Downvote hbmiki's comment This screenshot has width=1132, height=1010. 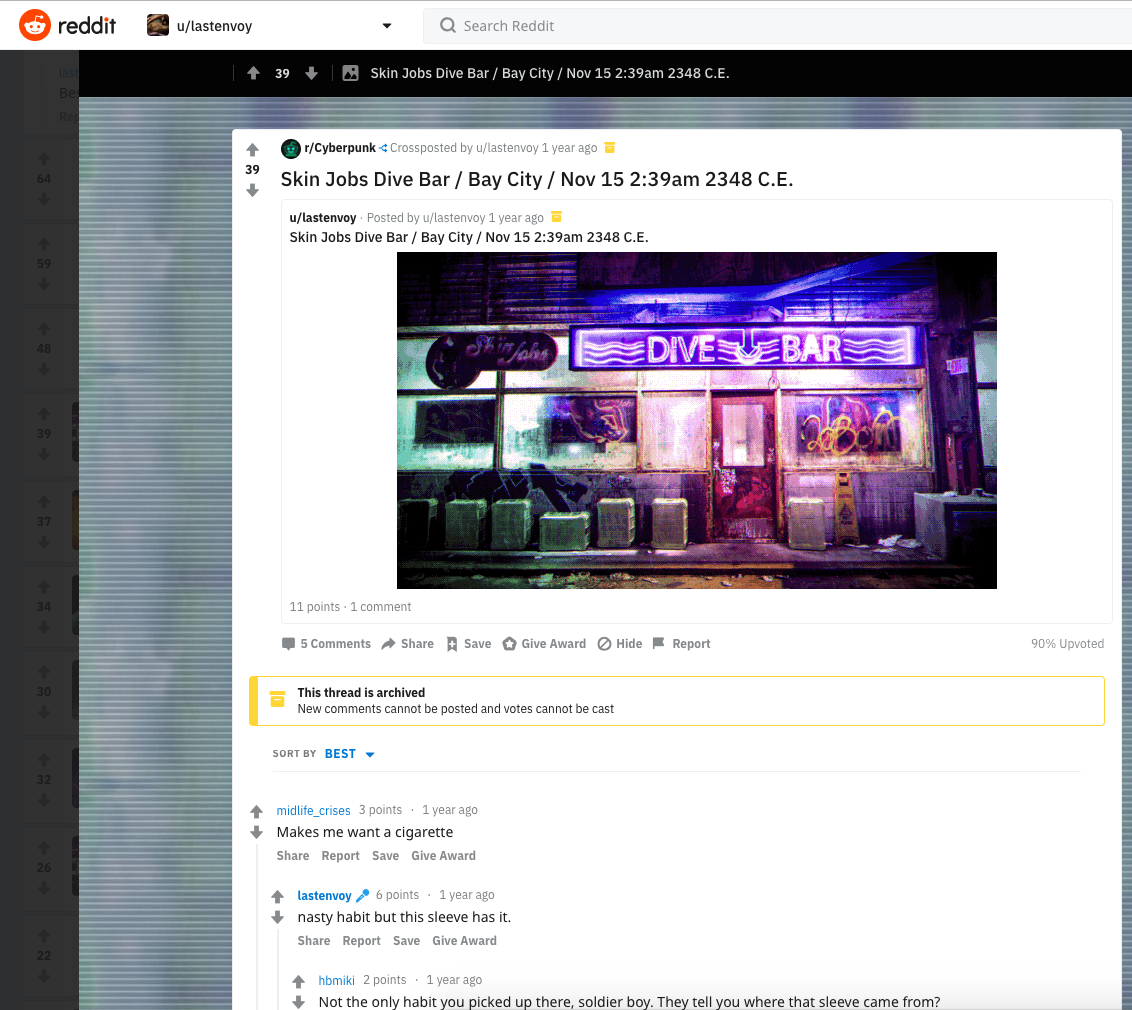[x=298, y=1002]
